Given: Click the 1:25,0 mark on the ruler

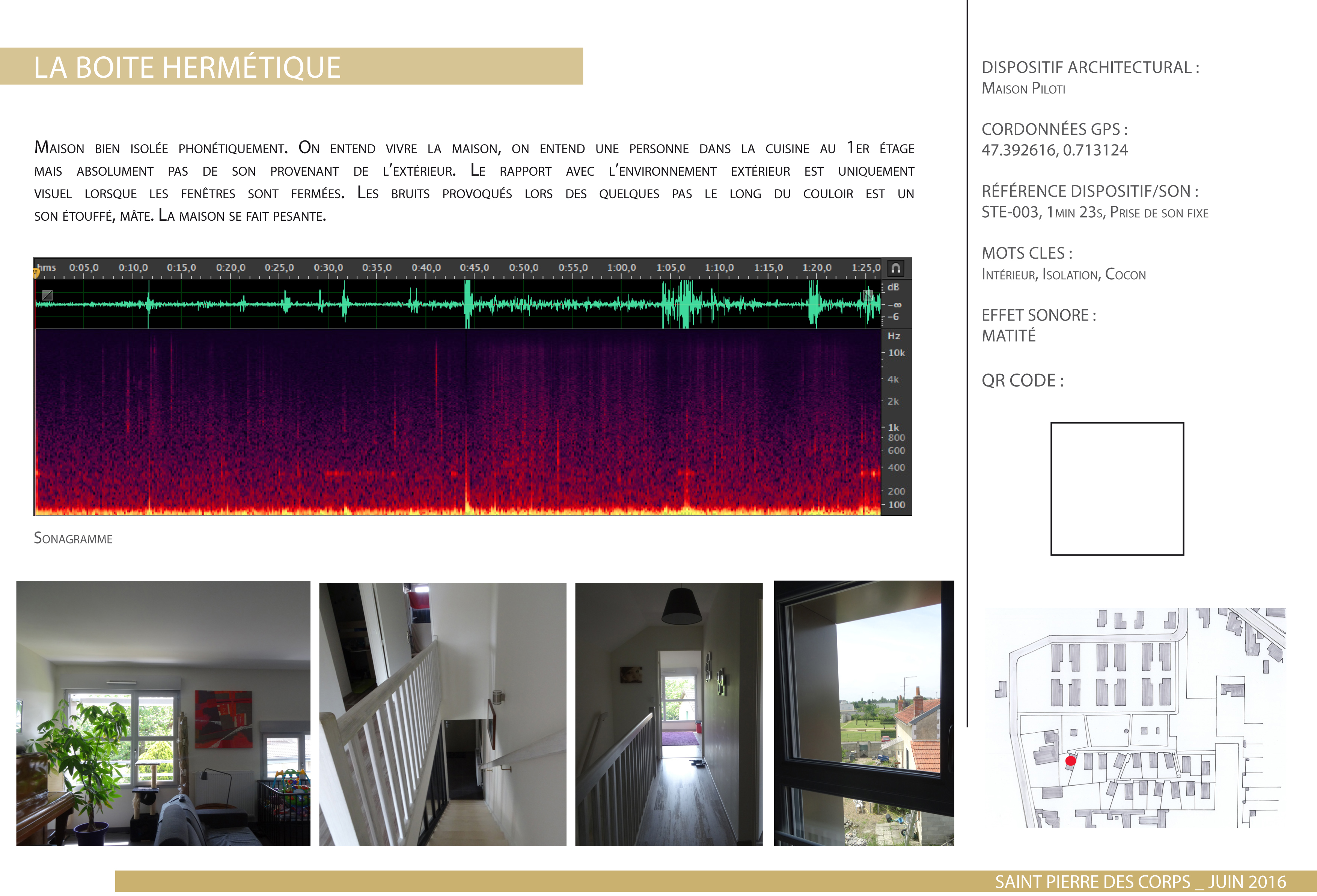Looking at the screenshot, I should (866, 268).
